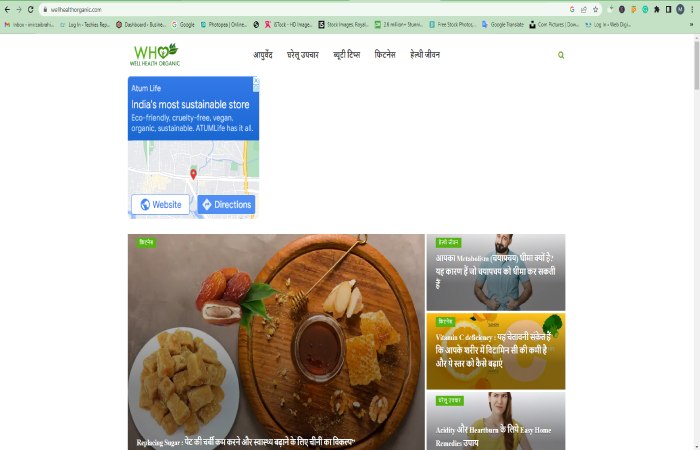
Task: Close the Atum Life ad
Action: coord(256,80)
